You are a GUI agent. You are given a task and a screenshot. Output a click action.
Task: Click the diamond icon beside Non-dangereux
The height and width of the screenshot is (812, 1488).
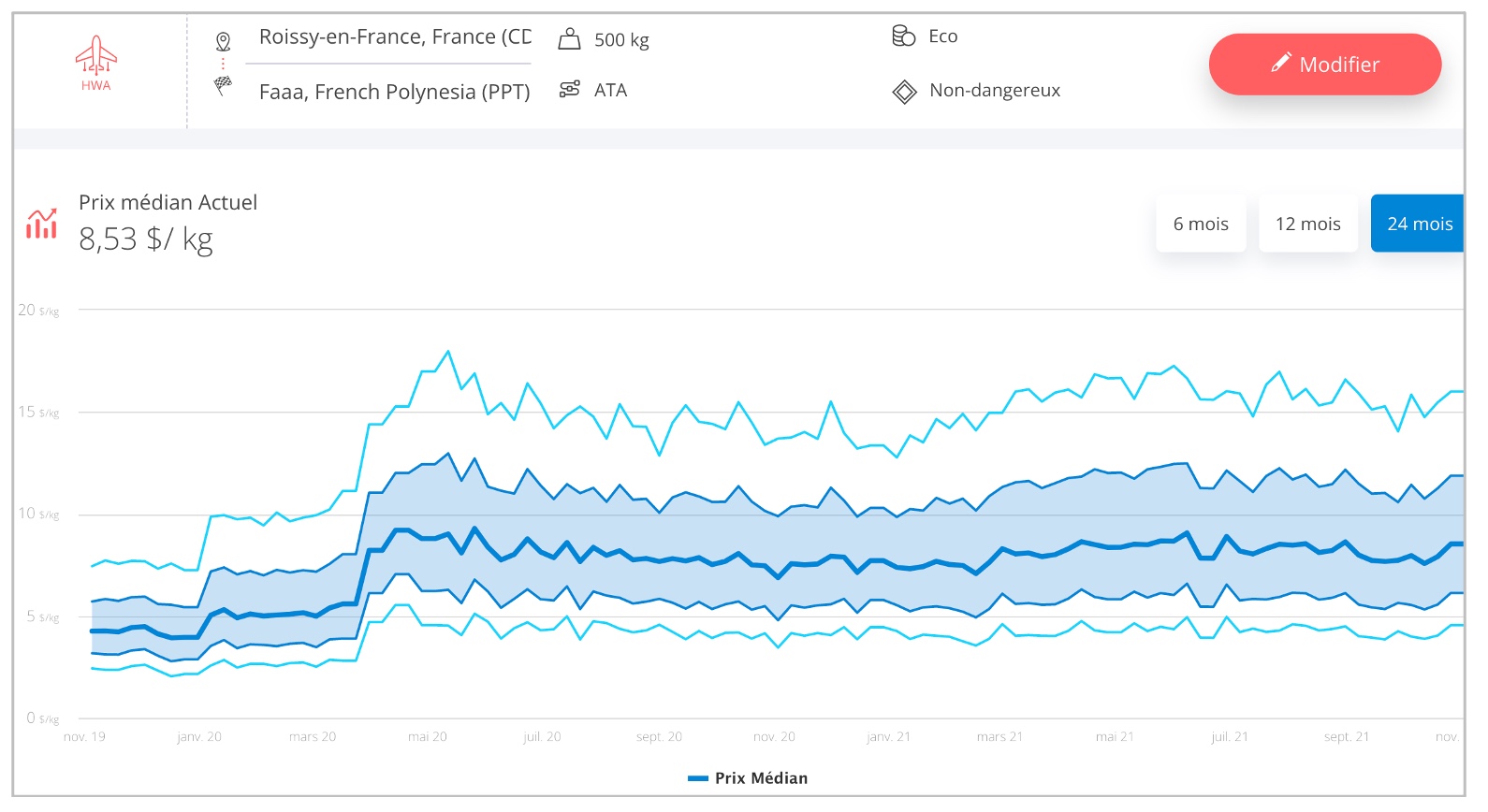904,92
